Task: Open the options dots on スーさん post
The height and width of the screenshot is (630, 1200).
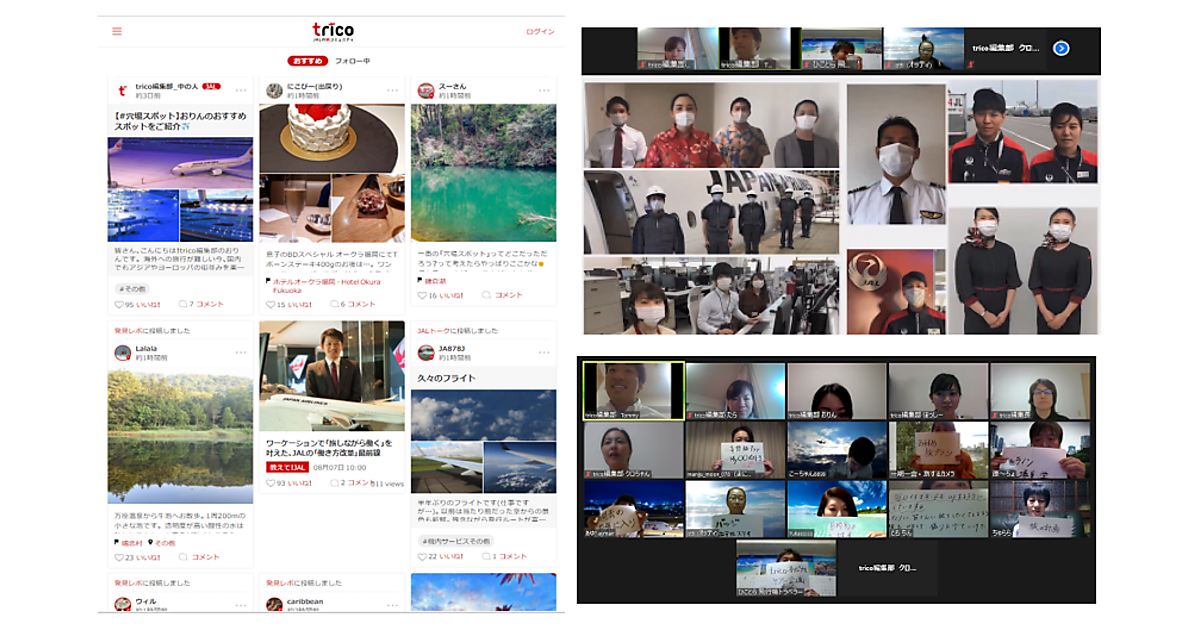Action: click(x=545, y=90)
